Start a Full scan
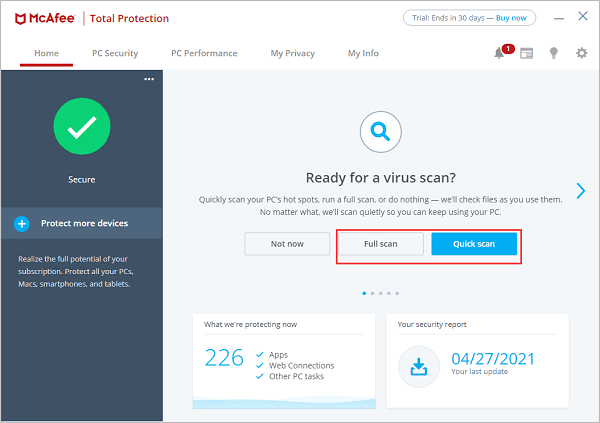Image resolution: width=600 pixels, height=423 pixels. [381, 244]
